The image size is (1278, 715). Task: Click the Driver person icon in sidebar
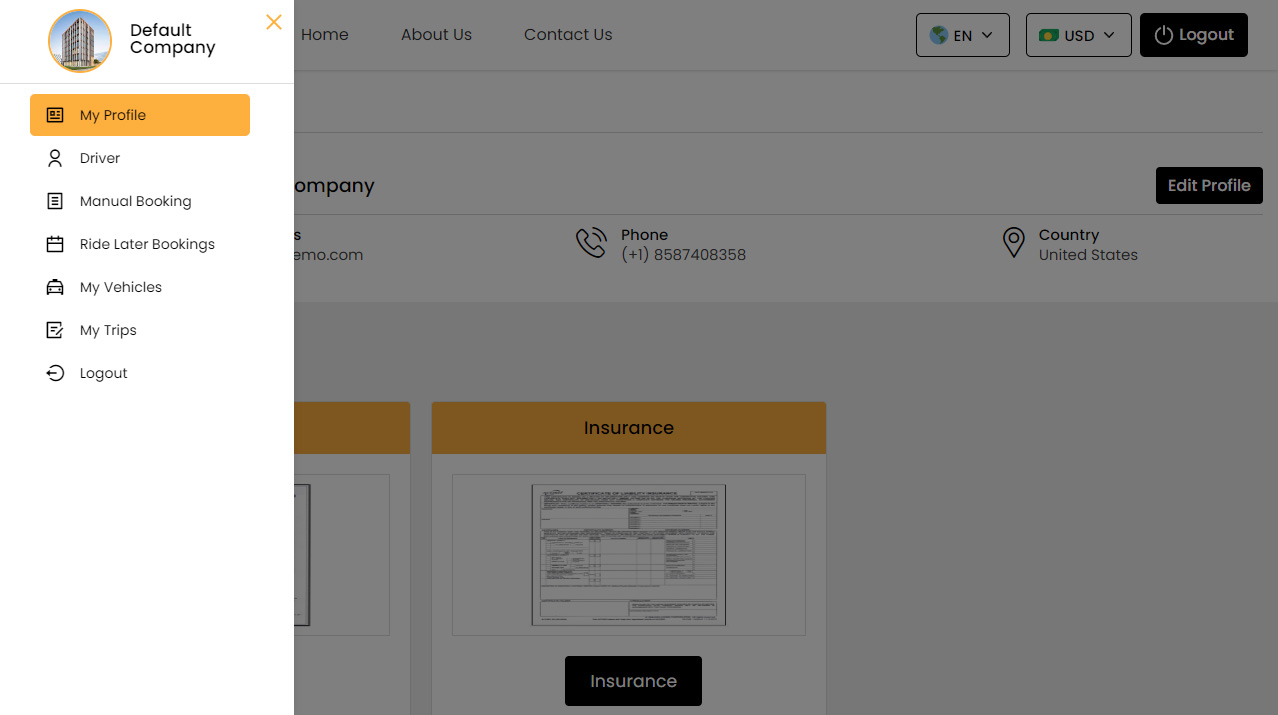pos(55,158)
